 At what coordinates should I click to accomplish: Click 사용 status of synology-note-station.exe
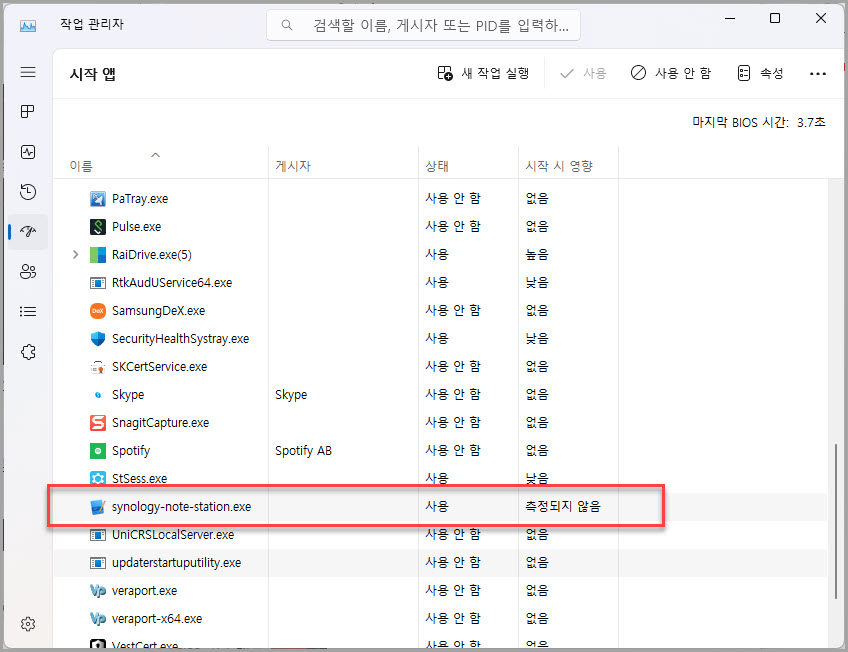pyautogui.click(x=436, y=507)
